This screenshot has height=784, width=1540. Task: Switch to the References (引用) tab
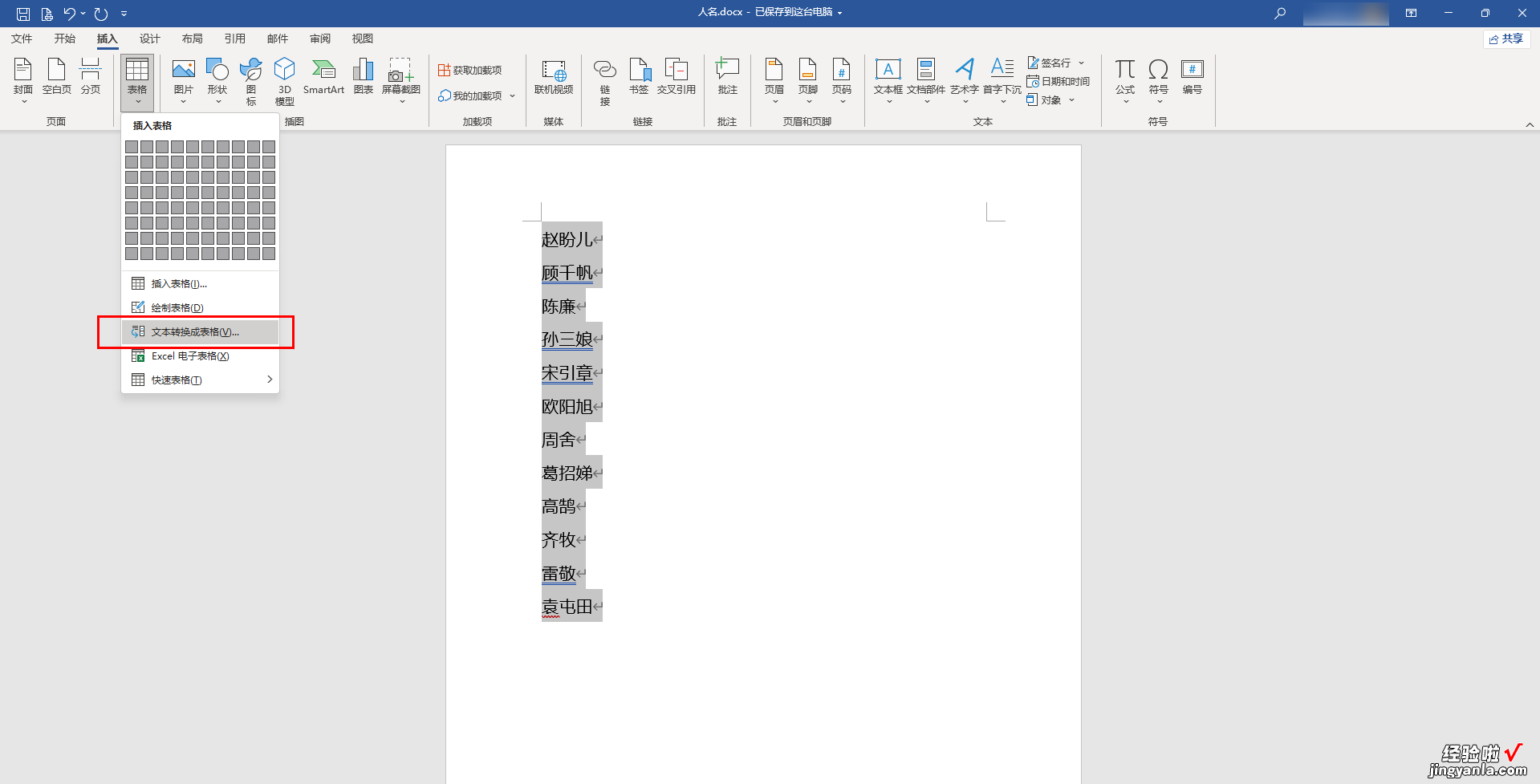click(235, 39)
